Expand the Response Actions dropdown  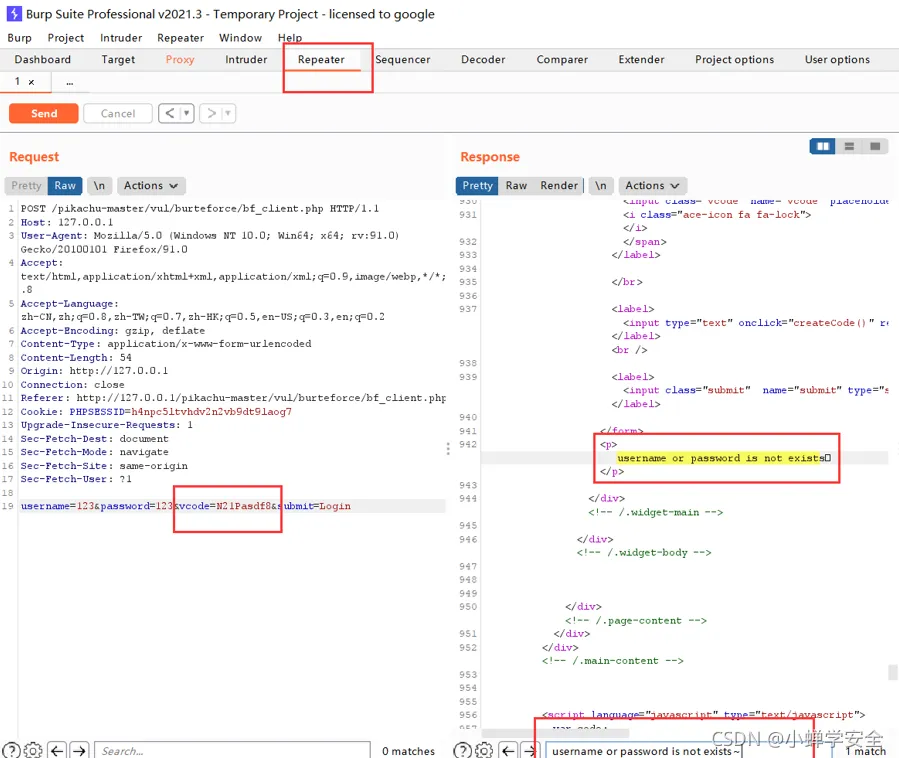click(652, 185)
